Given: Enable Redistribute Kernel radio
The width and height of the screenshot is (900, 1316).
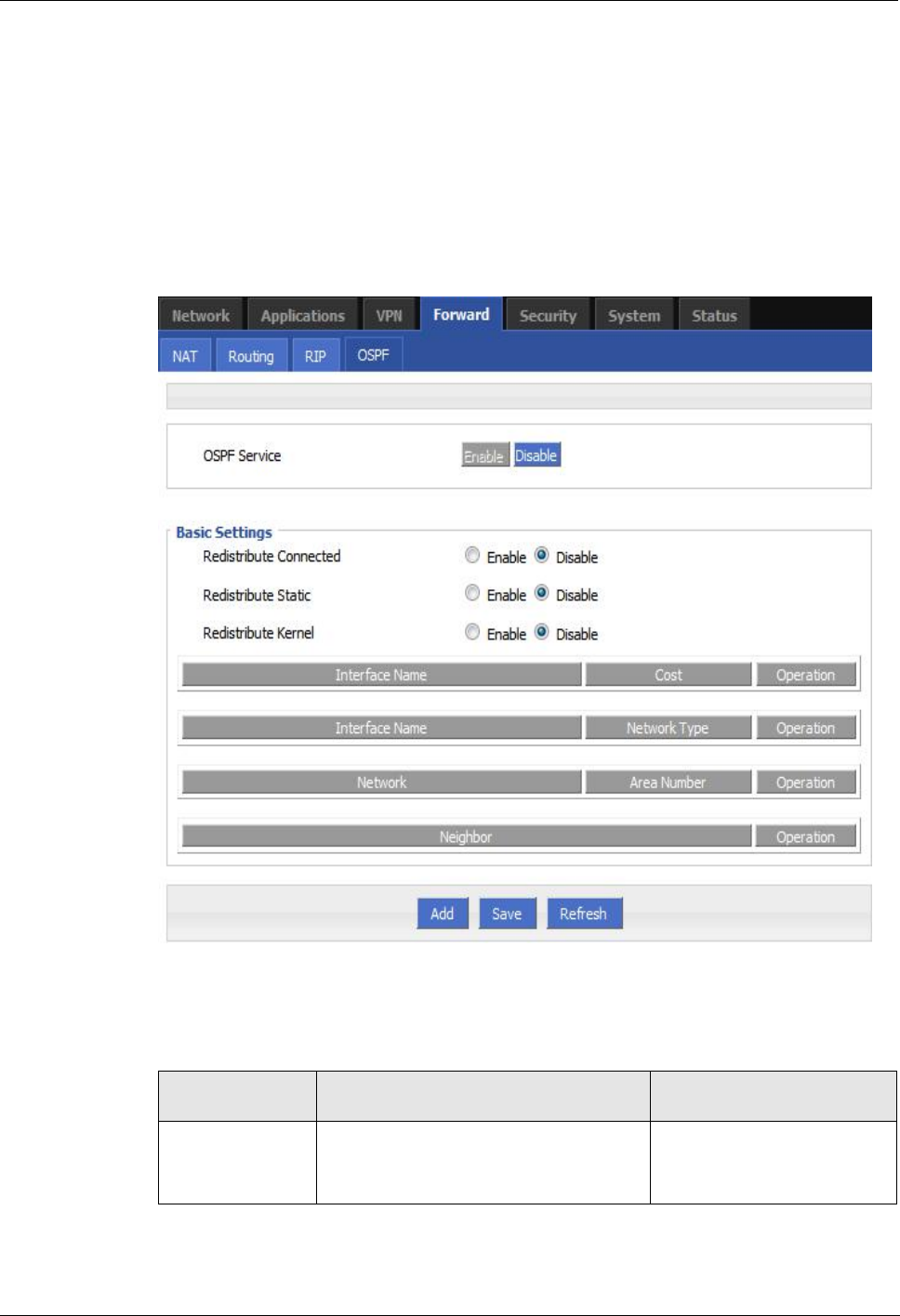Looking at the screenshot, I should [x=472, y=633].
